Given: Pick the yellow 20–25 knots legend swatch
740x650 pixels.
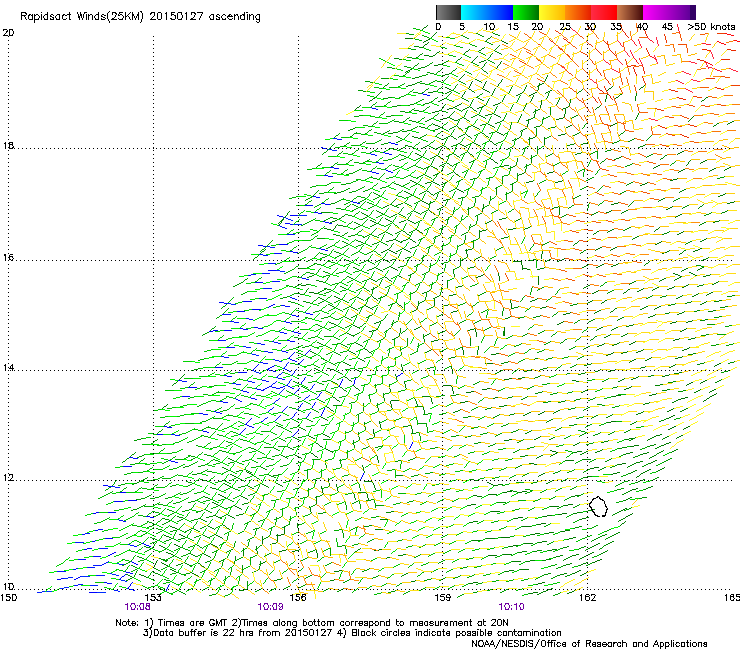Looking at the screenshot, I should 552,12.
